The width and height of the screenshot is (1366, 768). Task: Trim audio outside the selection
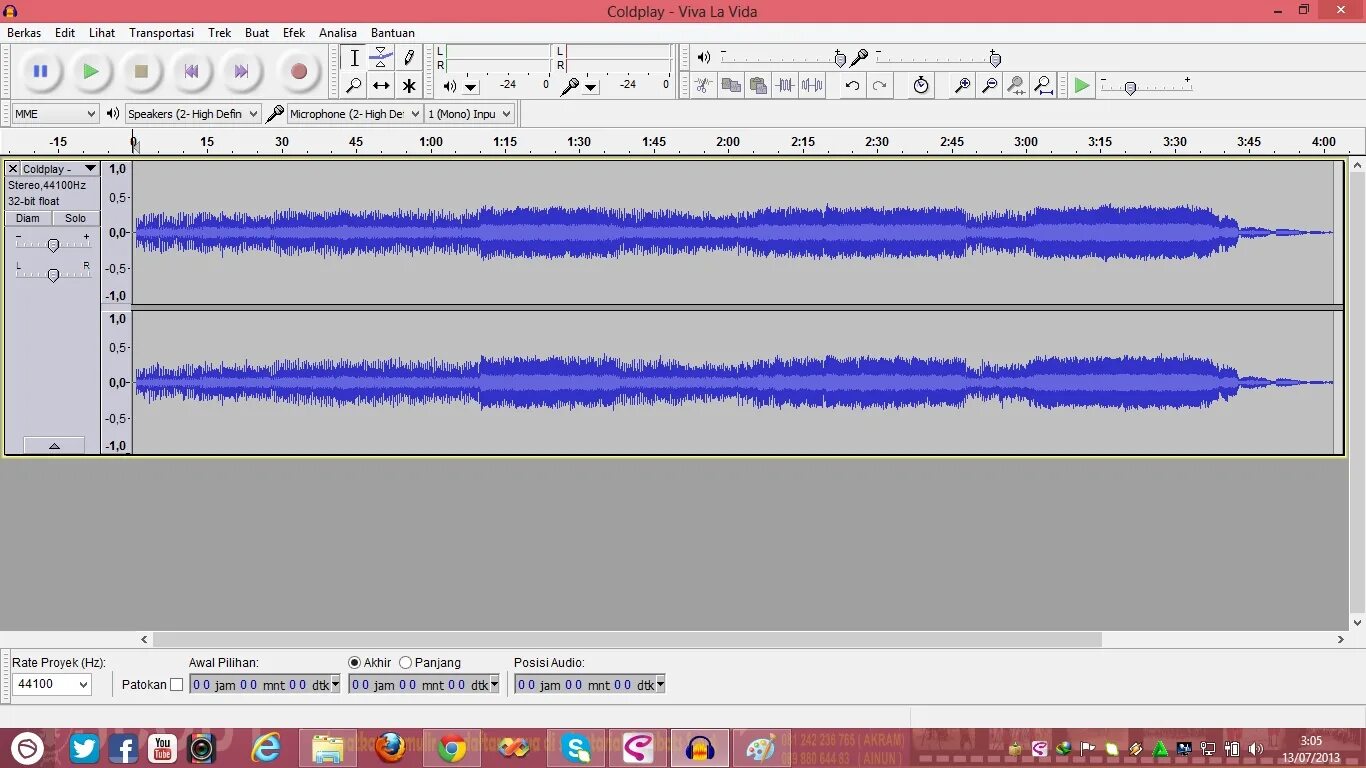coord(785,85)
